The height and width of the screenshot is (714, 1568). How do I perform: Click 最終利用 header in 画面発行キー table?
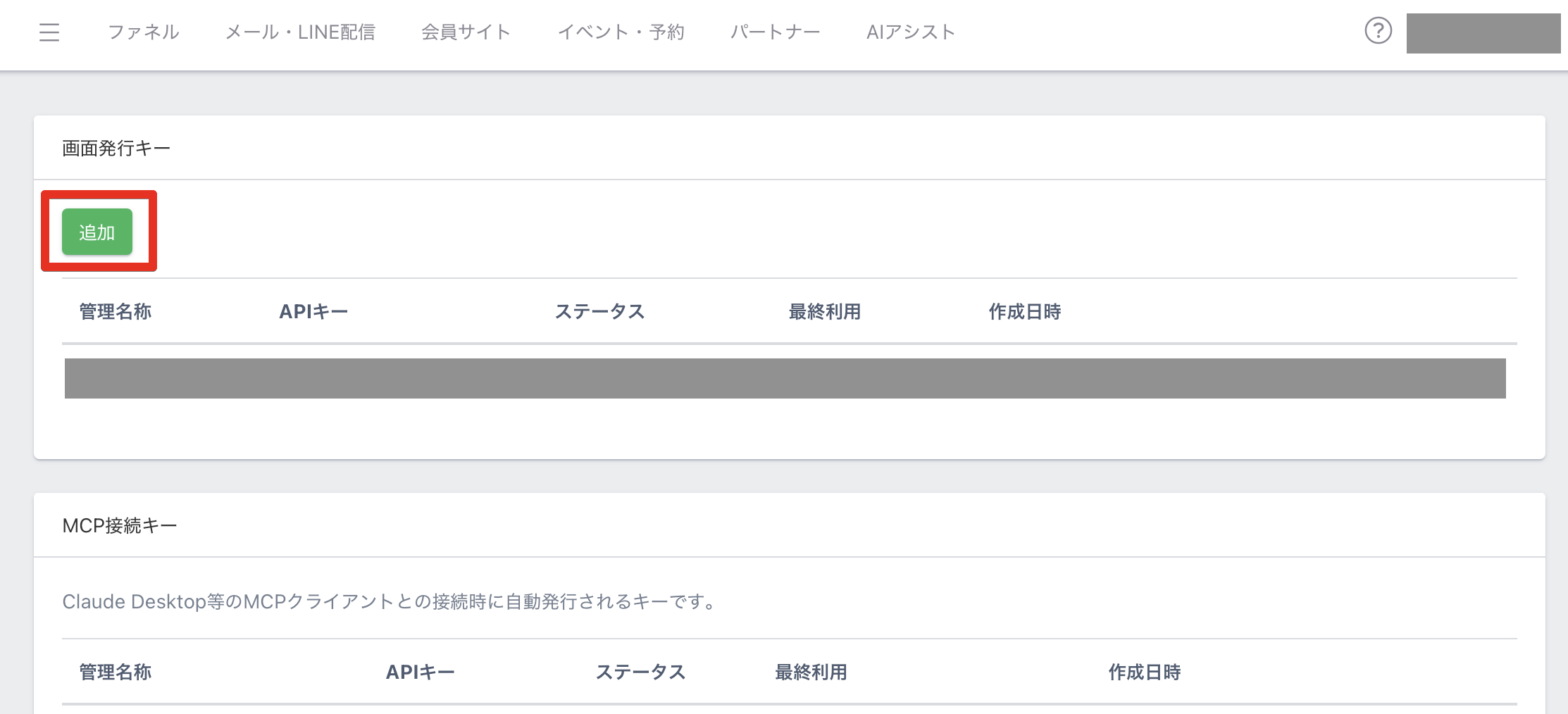[824, 311]
